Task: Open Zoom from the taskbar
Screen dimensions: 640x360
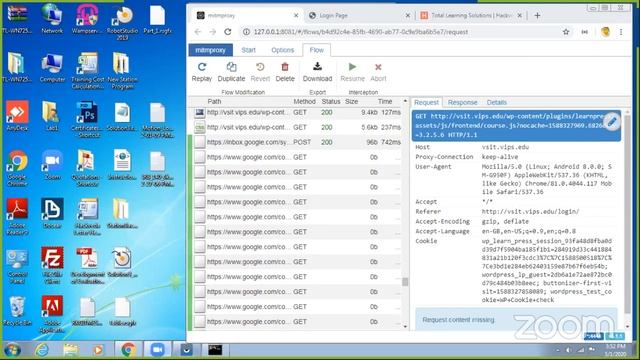Action: [x=157, y=350]
